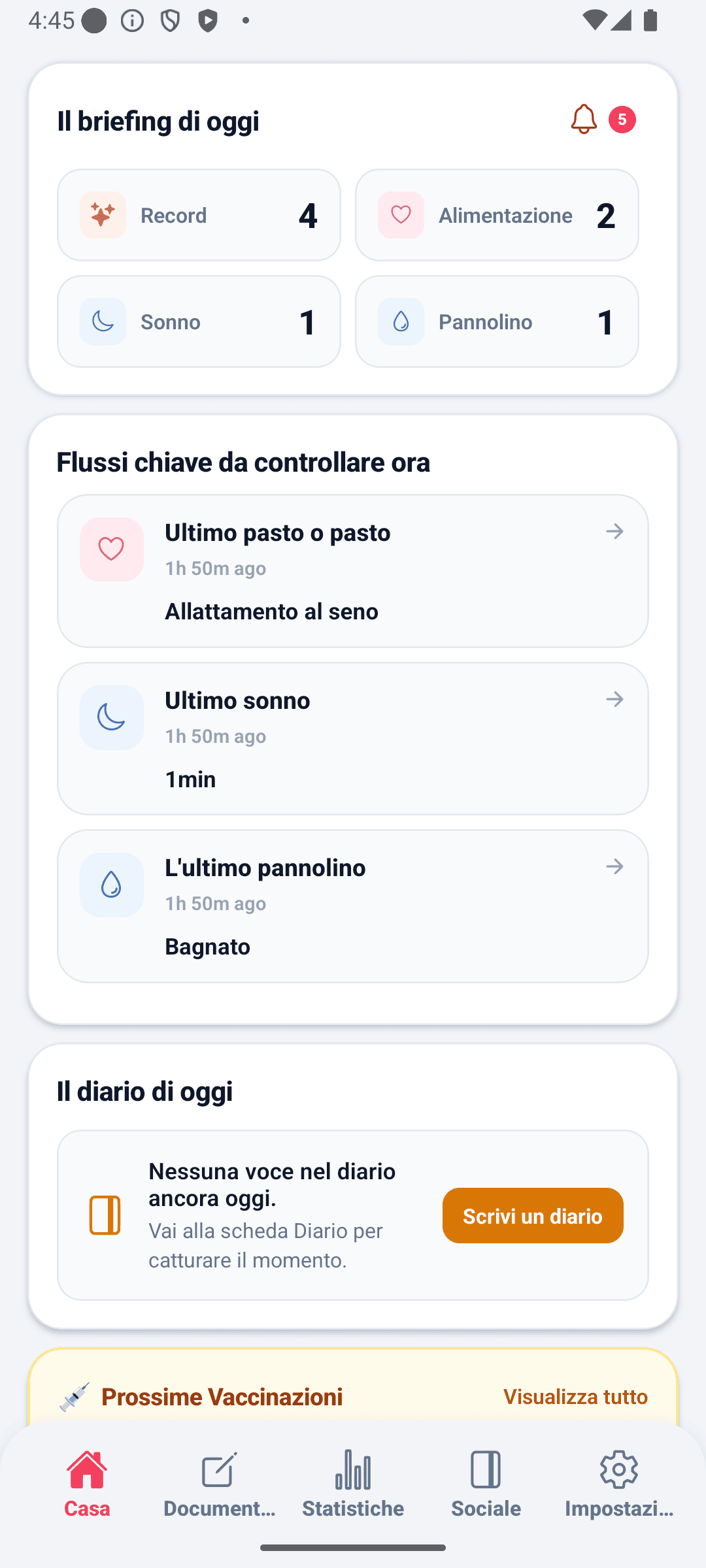
Task: Open notifications bell icon
Action: tap(584, 120)
